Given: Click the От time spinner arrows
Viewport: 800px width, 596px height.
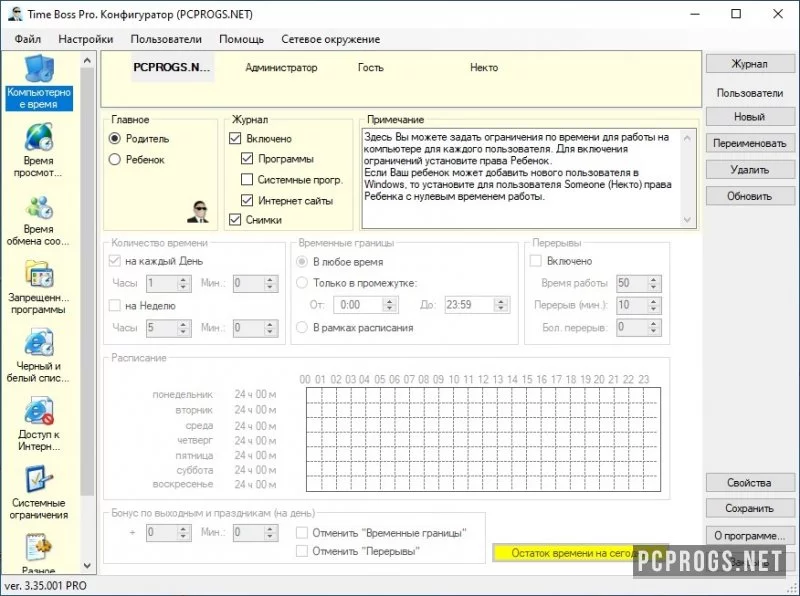Looking at the screenshot, I should click(390, 305).
